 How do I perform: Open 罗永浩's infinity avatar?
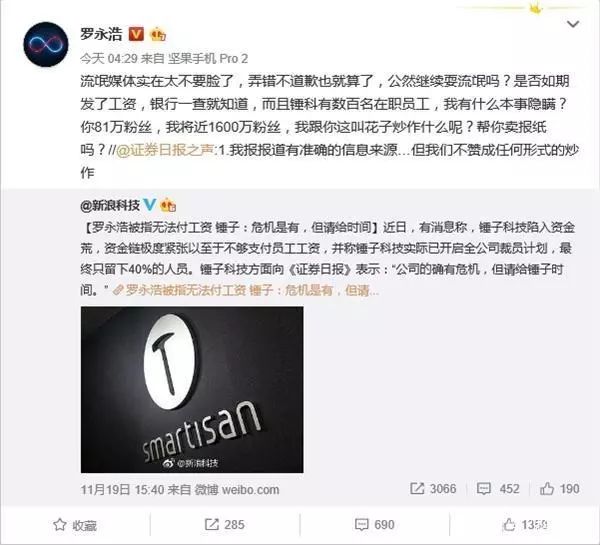(46, 44)
